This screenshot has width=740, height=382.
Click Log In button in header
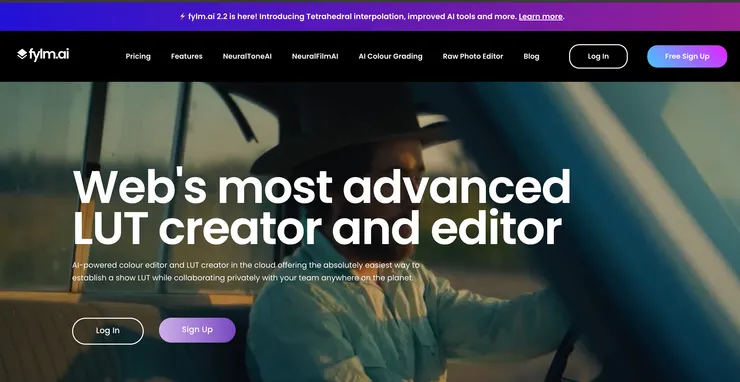pos(598,56)
